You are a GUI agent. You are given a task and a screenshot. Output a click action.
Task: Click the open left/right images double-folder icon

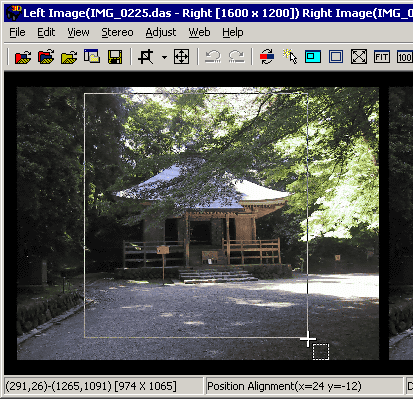coord(46,57)
